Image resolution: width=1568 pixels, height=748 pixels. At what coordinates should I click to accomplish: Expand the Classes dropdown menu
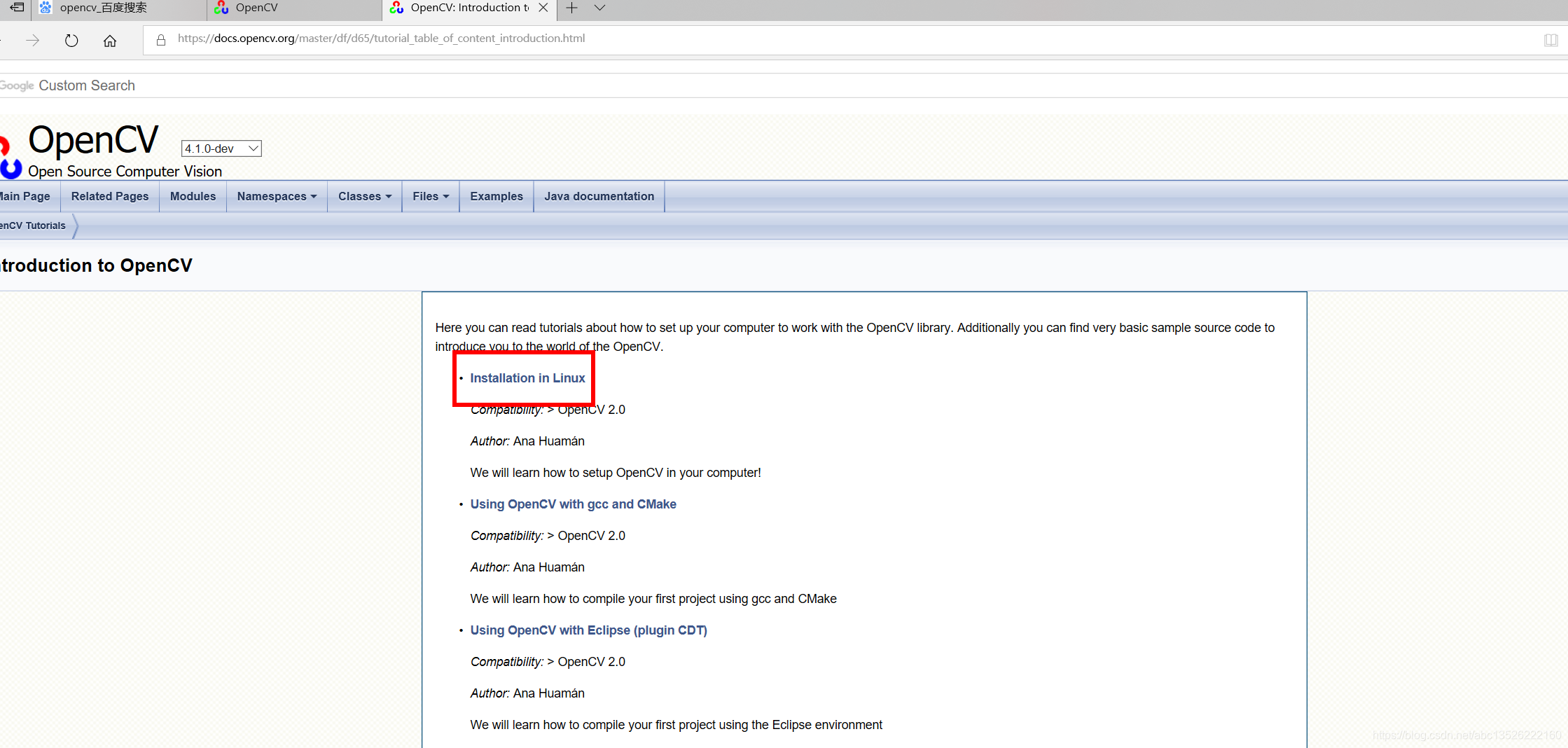(x=365, y=196)
